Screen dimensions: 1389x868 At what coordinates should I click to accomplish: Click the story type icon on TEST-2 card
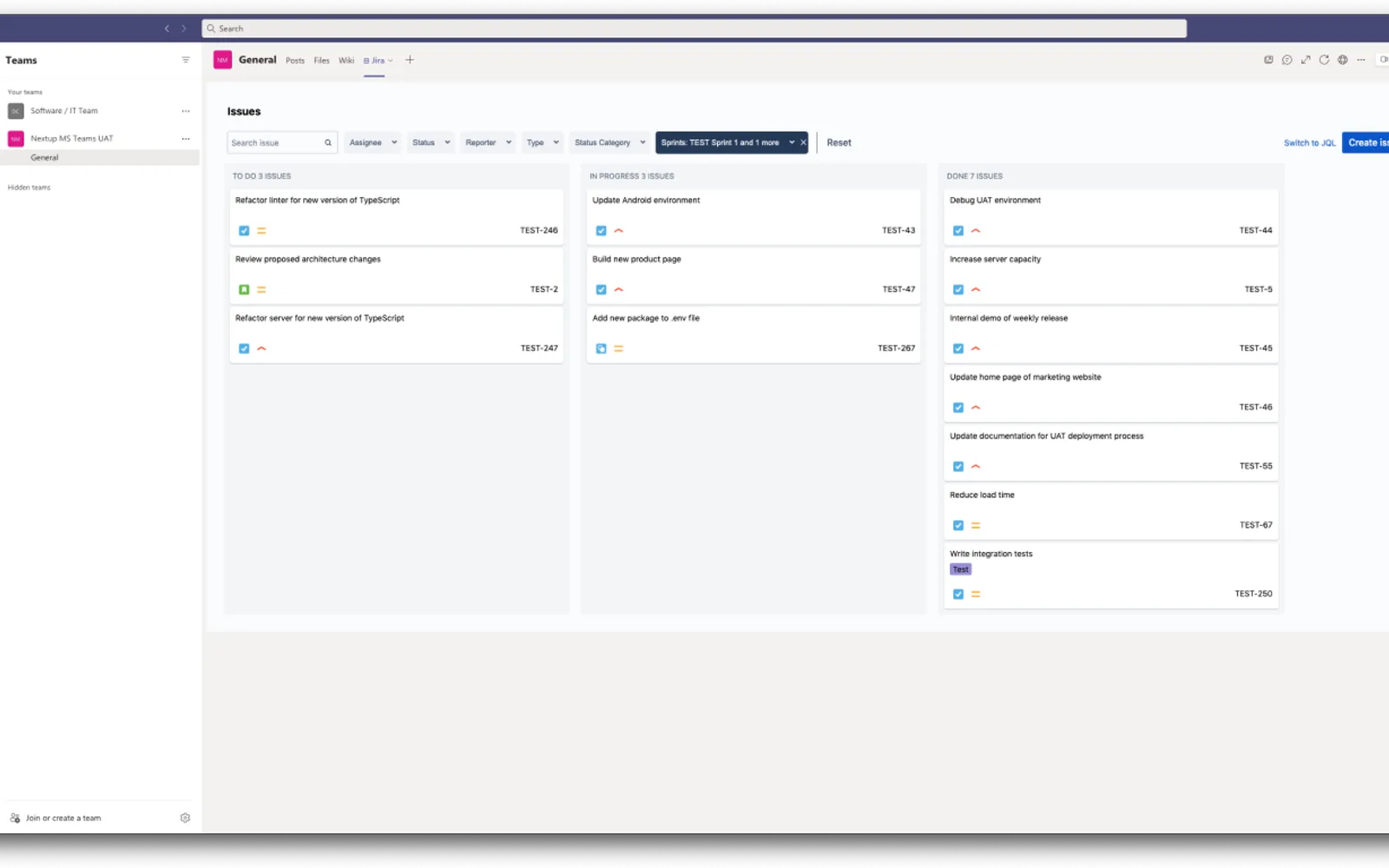[x=244, y=289]
